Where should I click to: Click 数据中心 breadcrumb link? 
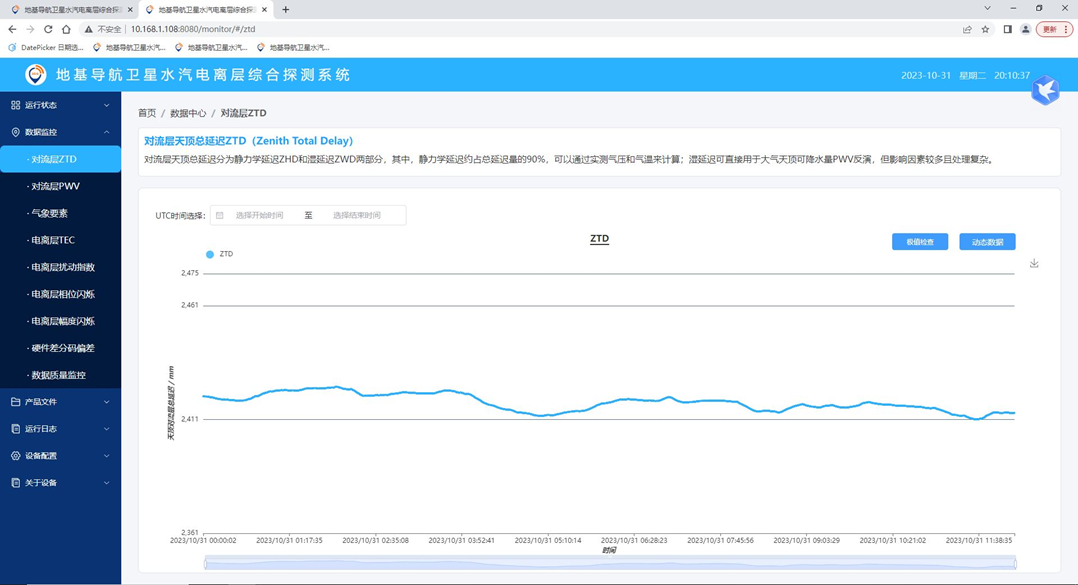188,113
